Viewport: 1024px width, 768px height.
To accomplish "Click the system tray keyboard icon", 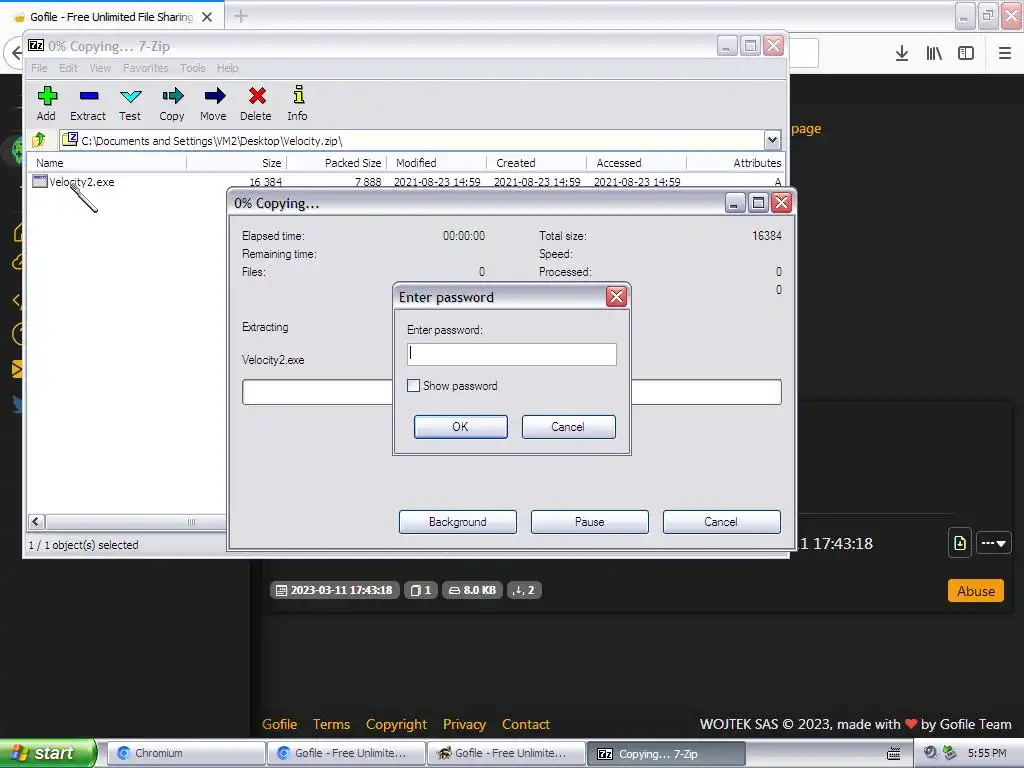I will 893,753.
